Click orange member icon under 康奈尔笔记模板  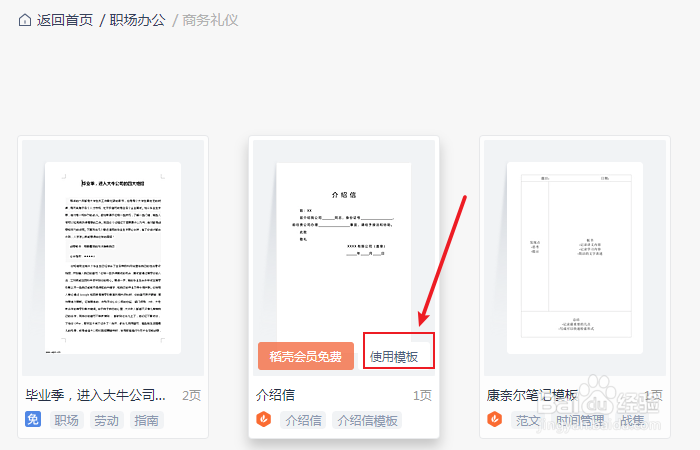(x=495, y=419)
